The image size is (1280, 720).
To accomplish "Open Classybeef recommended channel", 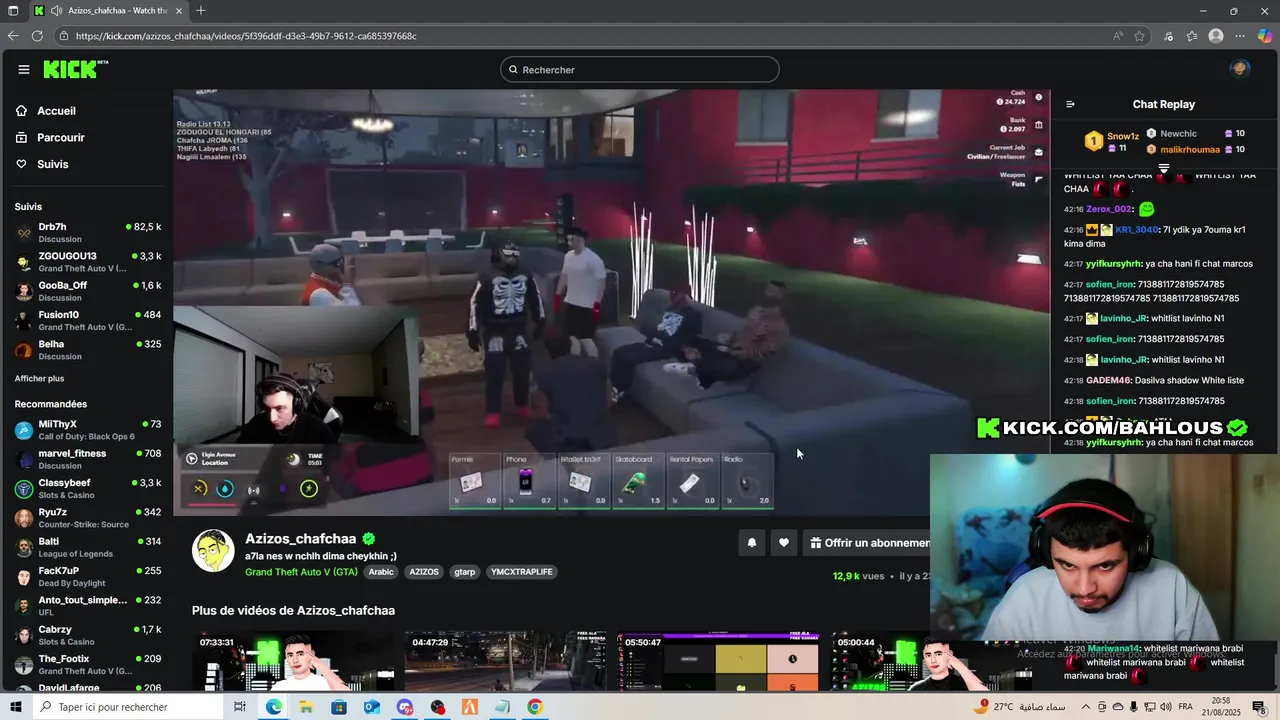I will (x=88, y=488).
